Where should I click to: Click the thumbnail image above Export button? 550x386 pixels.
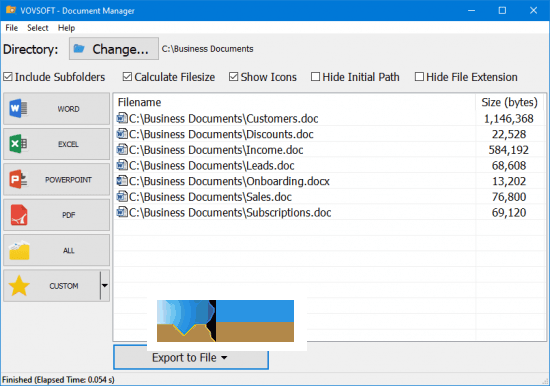[225, 321]
